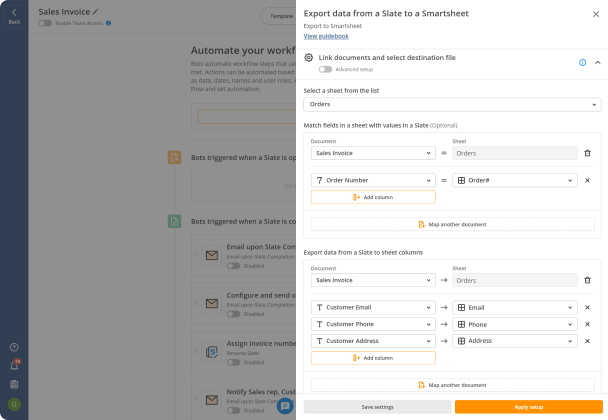This screenshot has width=608, height=420.
Task: Open the Order Number field dropdown
Action: [x=373, y=180]
